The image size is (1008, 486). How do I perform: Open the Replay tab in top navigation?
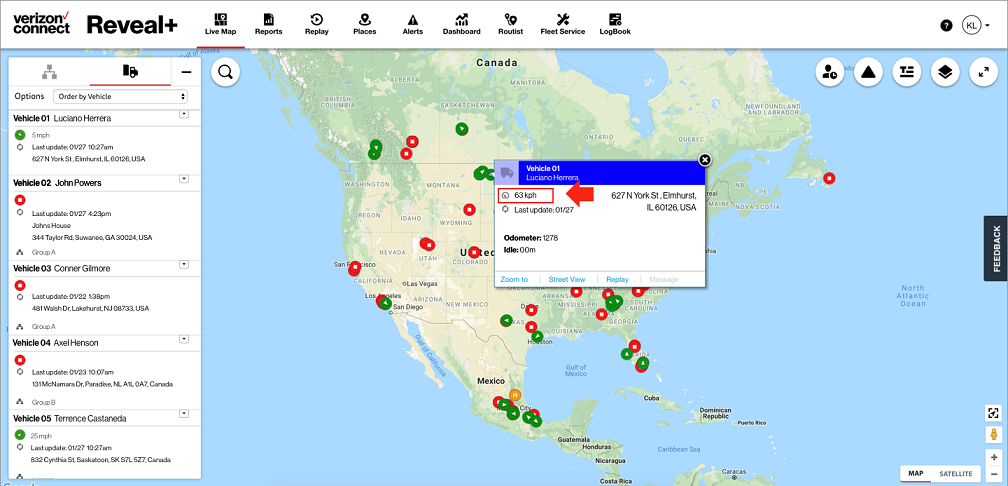(317, 24)
